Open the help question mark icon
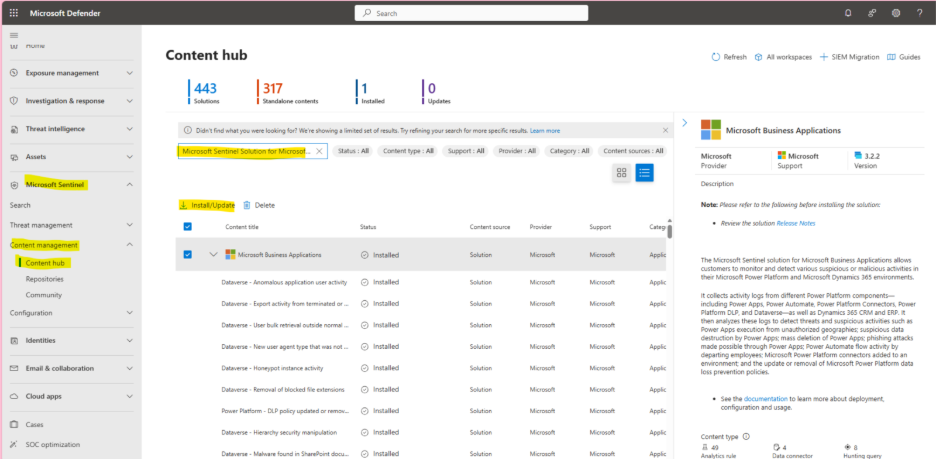Image resolution: width=936 pixels, height=459 pixels. [x=919, y=13]
